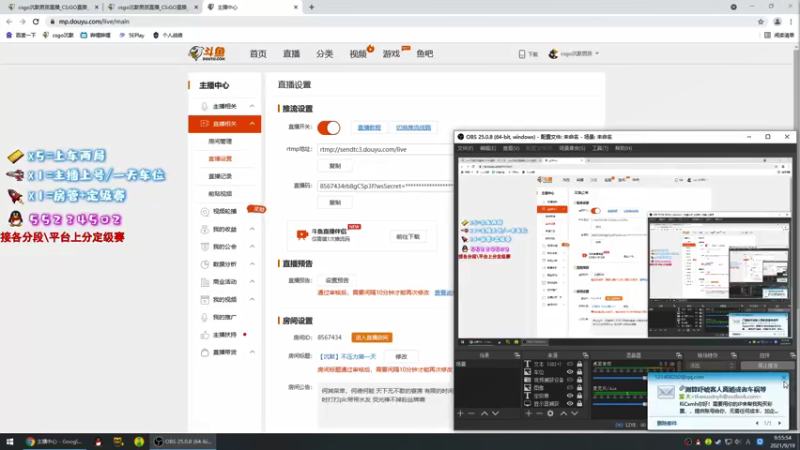Toggle visibility of 文本 (GDI+) source
The height and width of the screenshot is (450, 800).
click(x=570, y=364)
